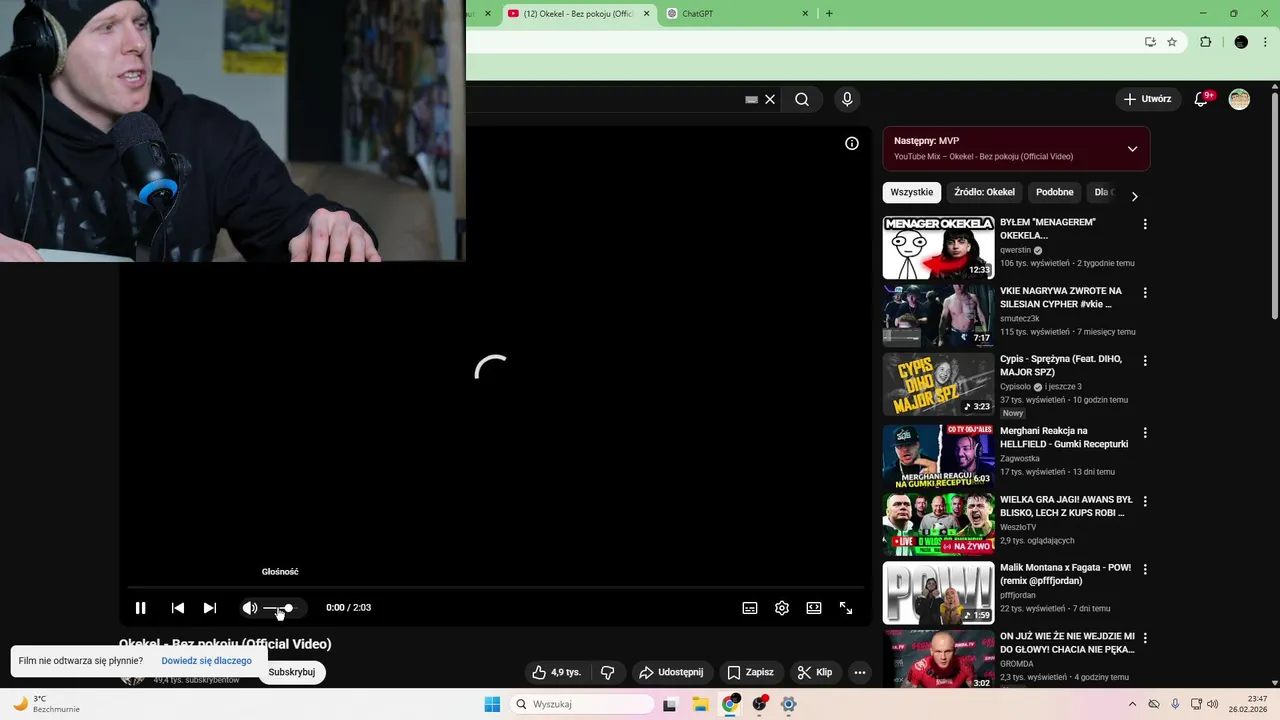Expand the Następny: MVP playlist panel
This screenshot has height=720, width=1280.
click(x=1132, y=149)
